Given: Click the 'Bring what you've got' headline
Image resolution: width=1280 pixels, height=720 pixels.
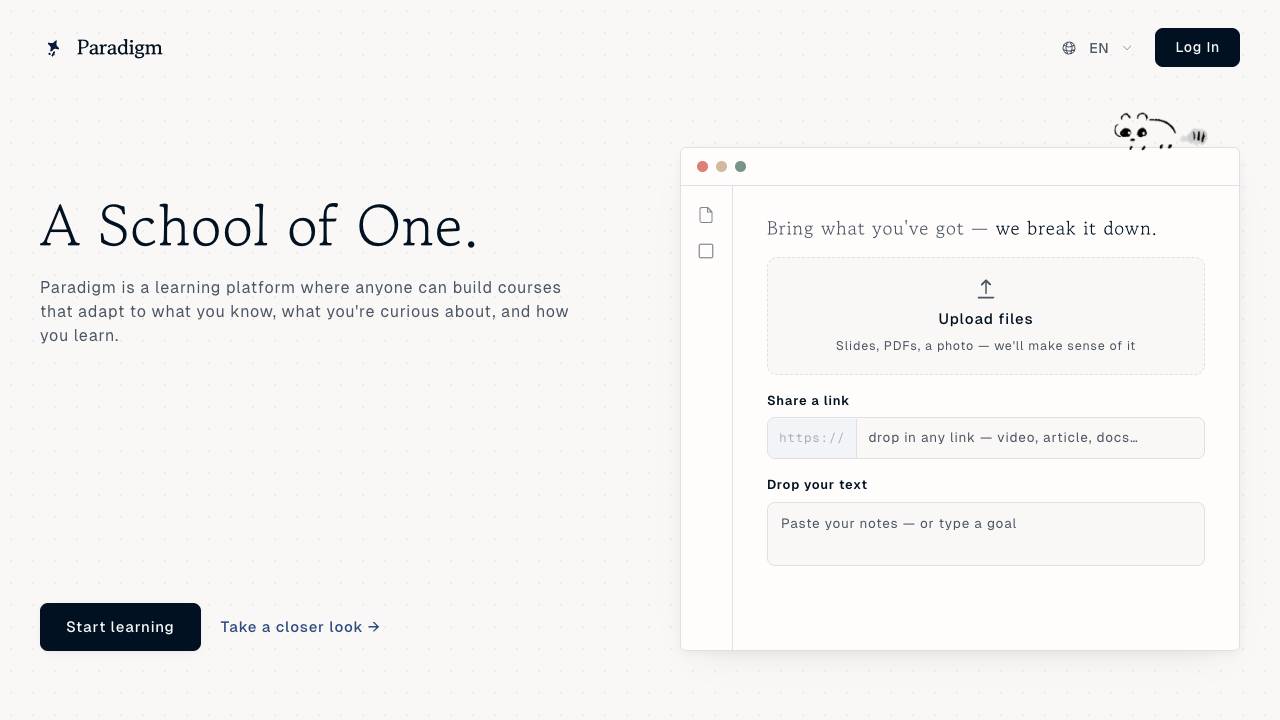Looking at the screenshot, I should 962,229.
